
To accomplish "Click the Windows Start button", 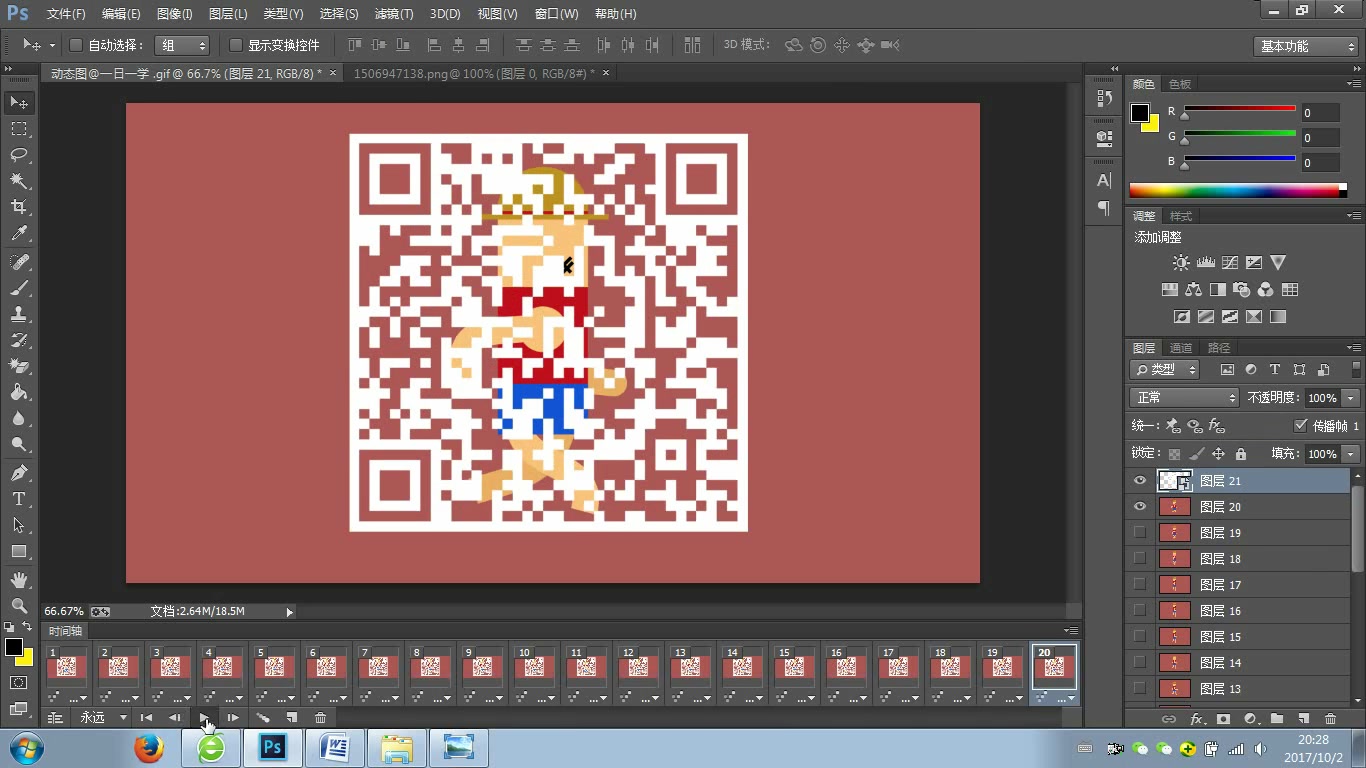I will tap(26, 748).
